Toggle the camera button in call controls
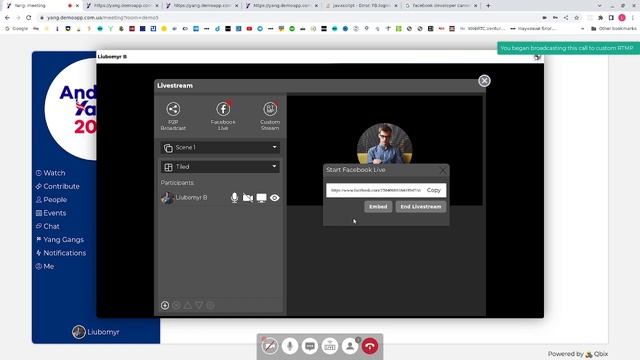640x360 pixels. pyautogui.click(x=269, y=346)
